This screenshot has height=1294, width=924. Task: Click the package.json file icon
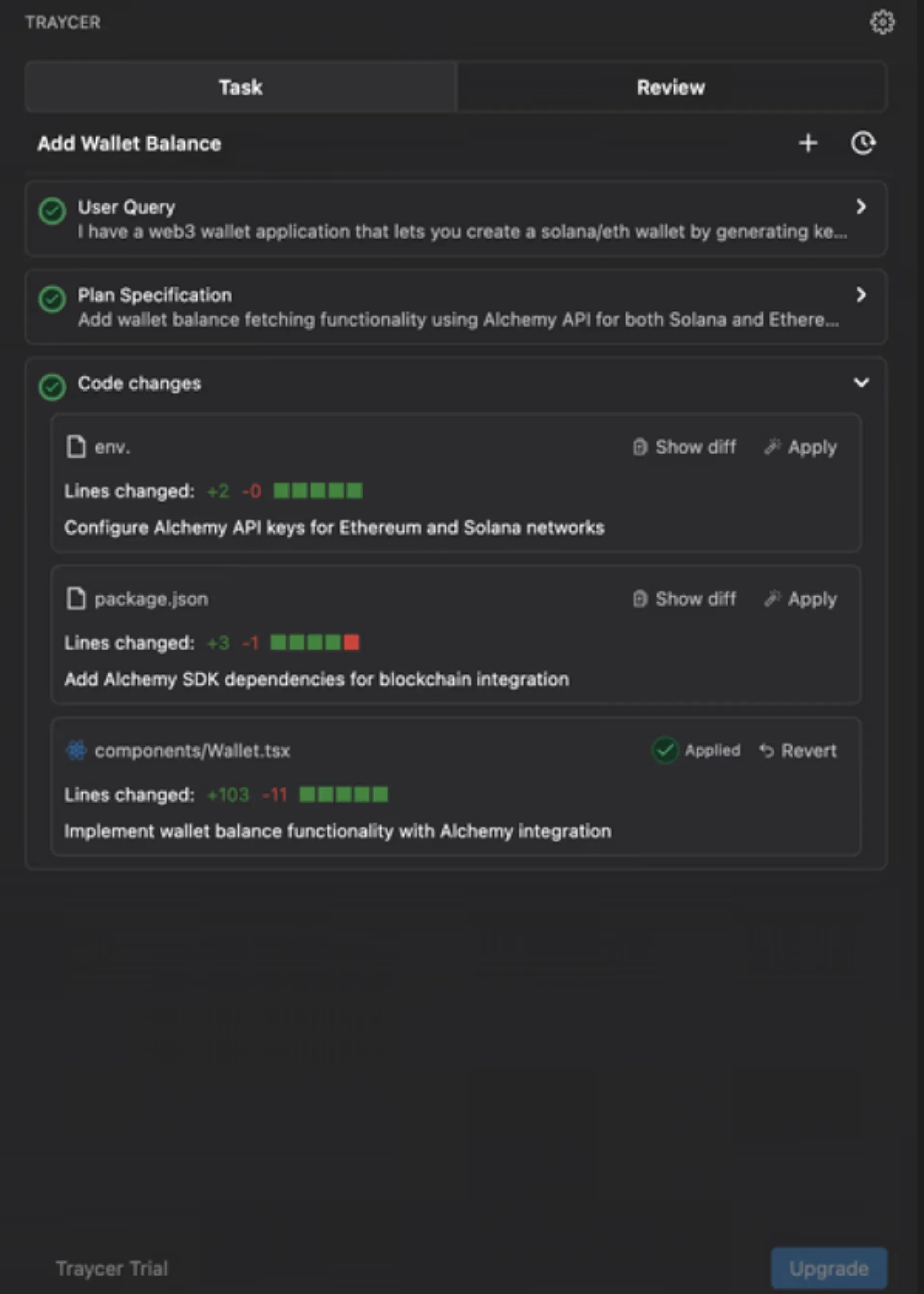coord(76,599)
